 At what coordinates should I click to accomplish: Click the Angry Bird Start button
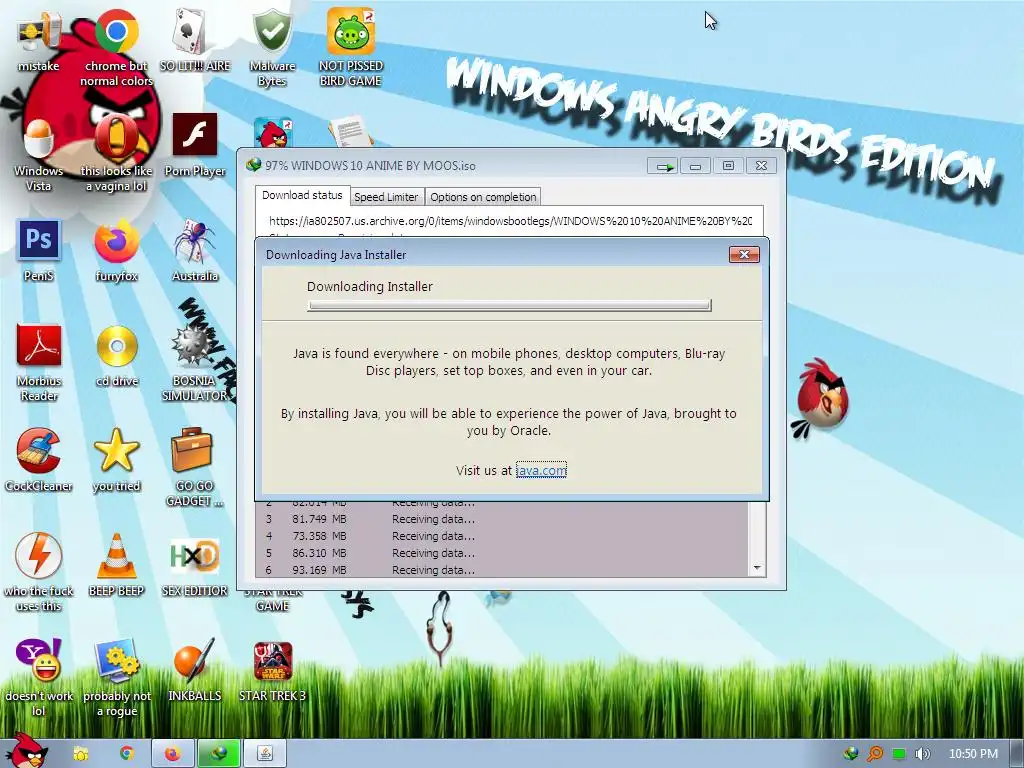26,751
